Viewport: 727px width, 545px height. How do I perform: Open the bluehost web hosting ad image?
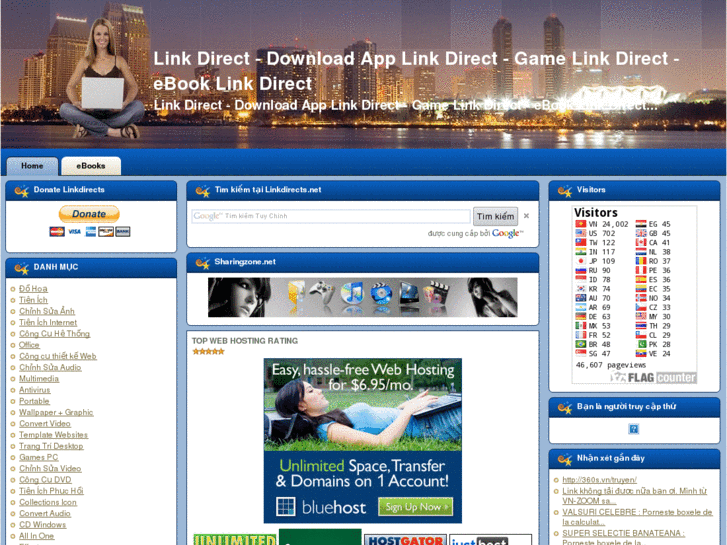pyautogui.click(x=363, y=440)
